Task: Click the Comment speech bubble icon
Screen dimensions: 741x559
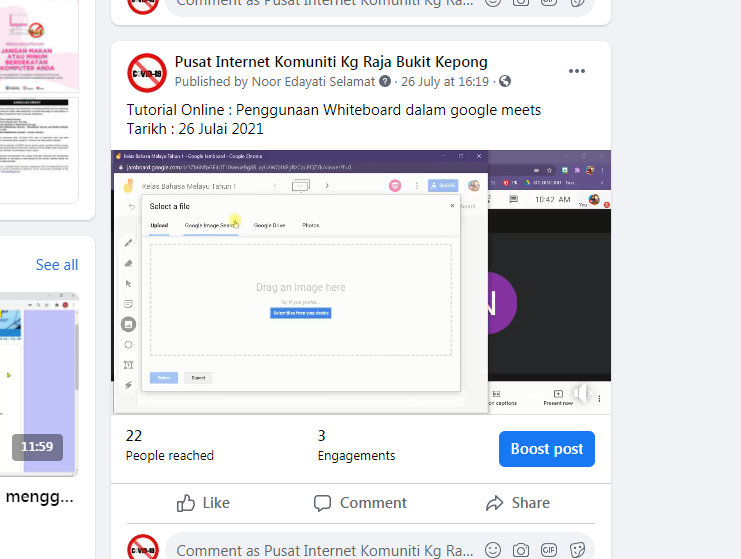Action: coord(322,503)
